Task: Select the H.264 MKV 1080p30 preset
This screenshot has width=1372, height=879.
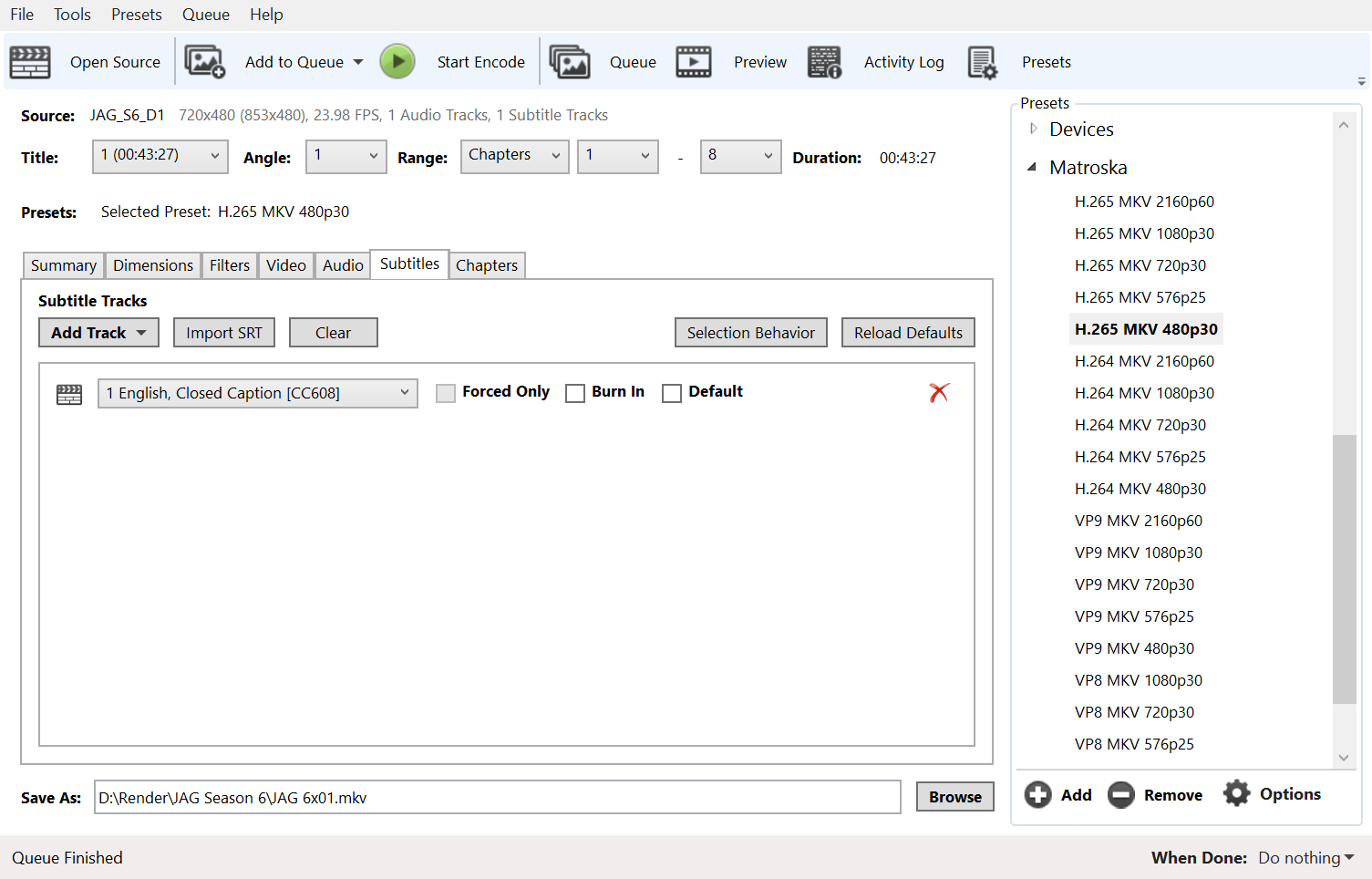Action: (1144, 393)
